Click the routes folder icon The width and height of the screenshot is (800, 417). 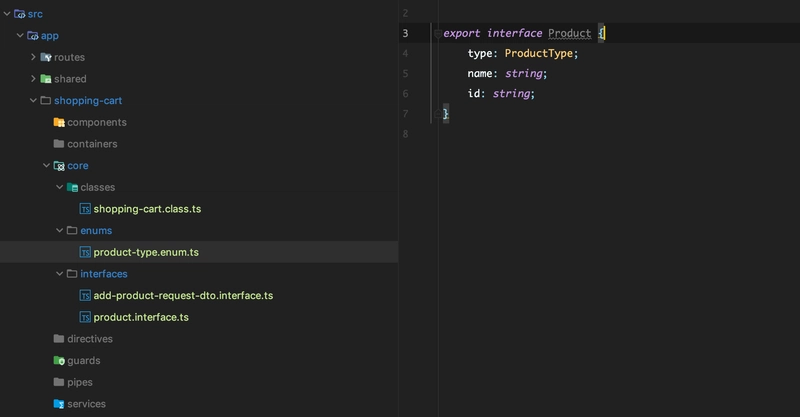coord(46,57)
